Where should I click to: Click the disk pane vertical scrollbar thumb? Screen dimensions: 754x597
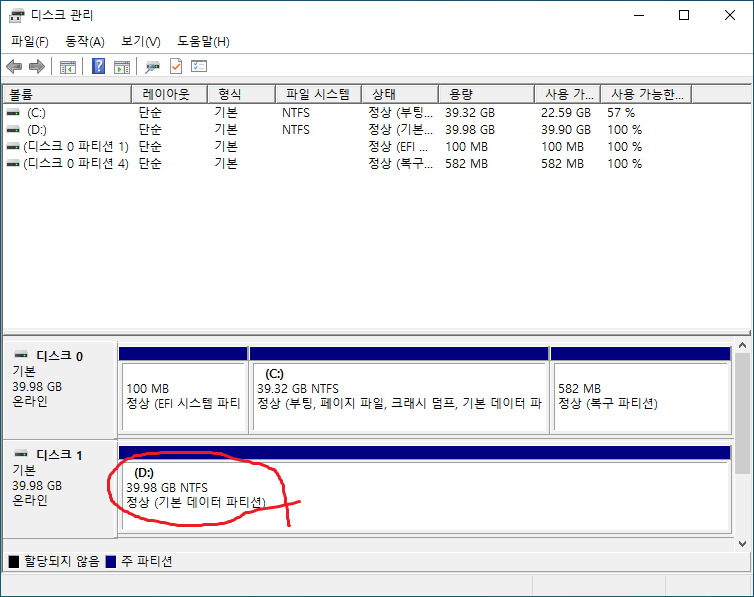[x=742, y=413]
